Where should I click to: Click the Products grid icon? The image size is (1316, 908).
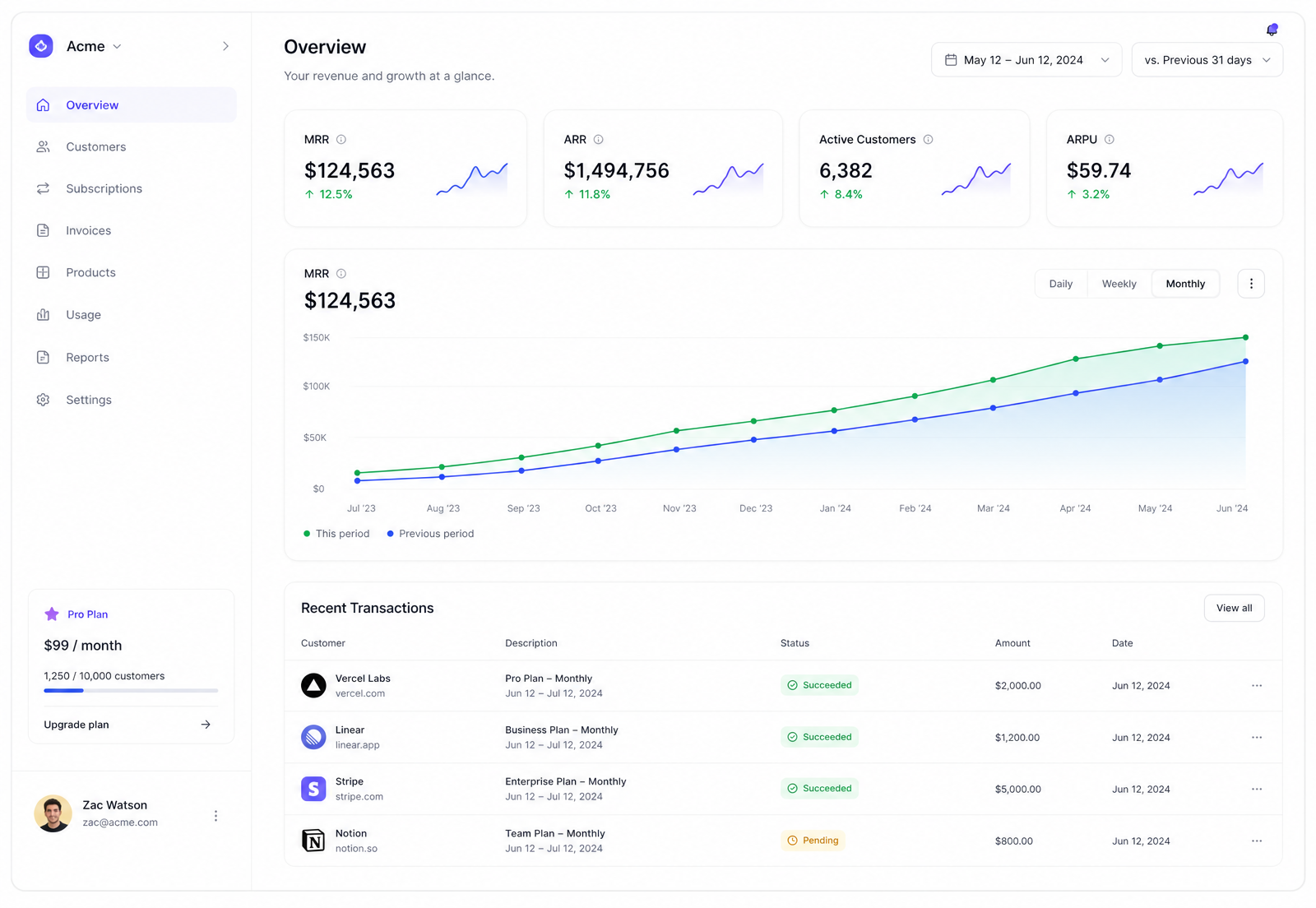(x=44, y=272)
